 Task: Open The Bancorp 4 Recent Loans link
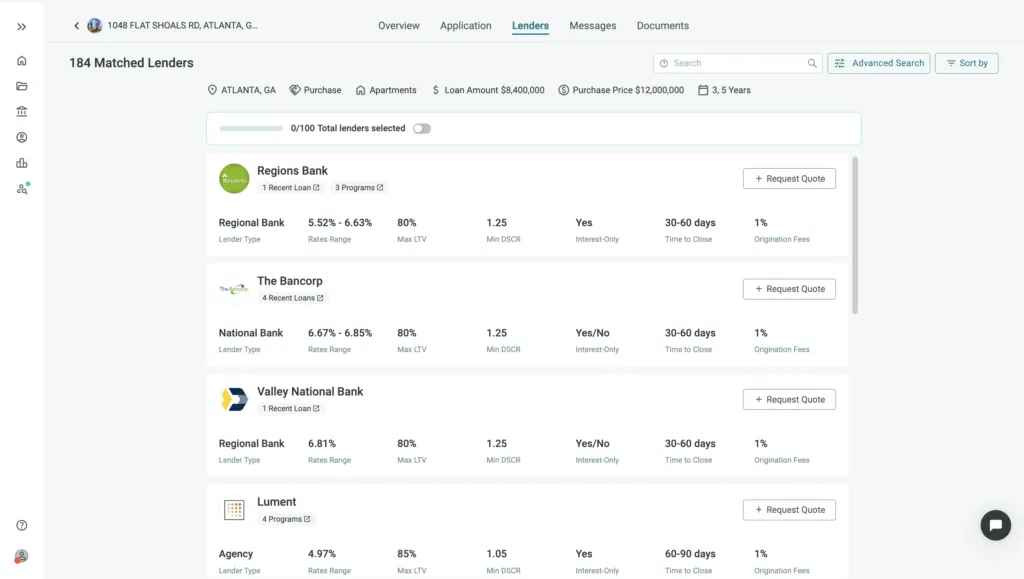point(292,298)
